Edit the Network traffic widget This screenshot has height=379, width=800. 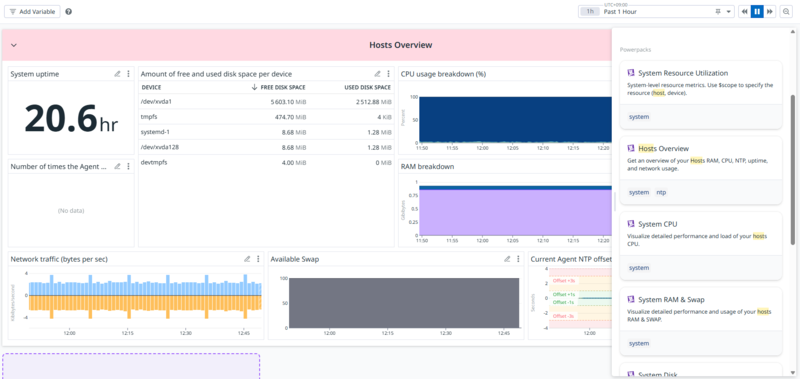[x=247, y=259]
